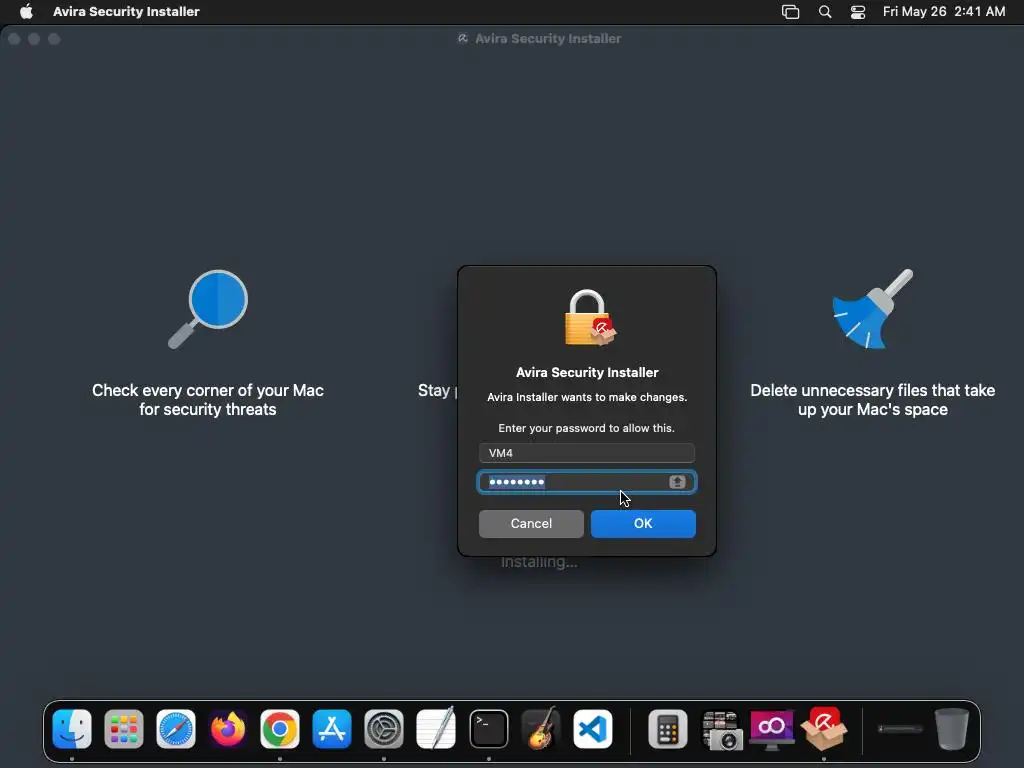Open the Avira Security Installer menu

click(x=126, y=11)
